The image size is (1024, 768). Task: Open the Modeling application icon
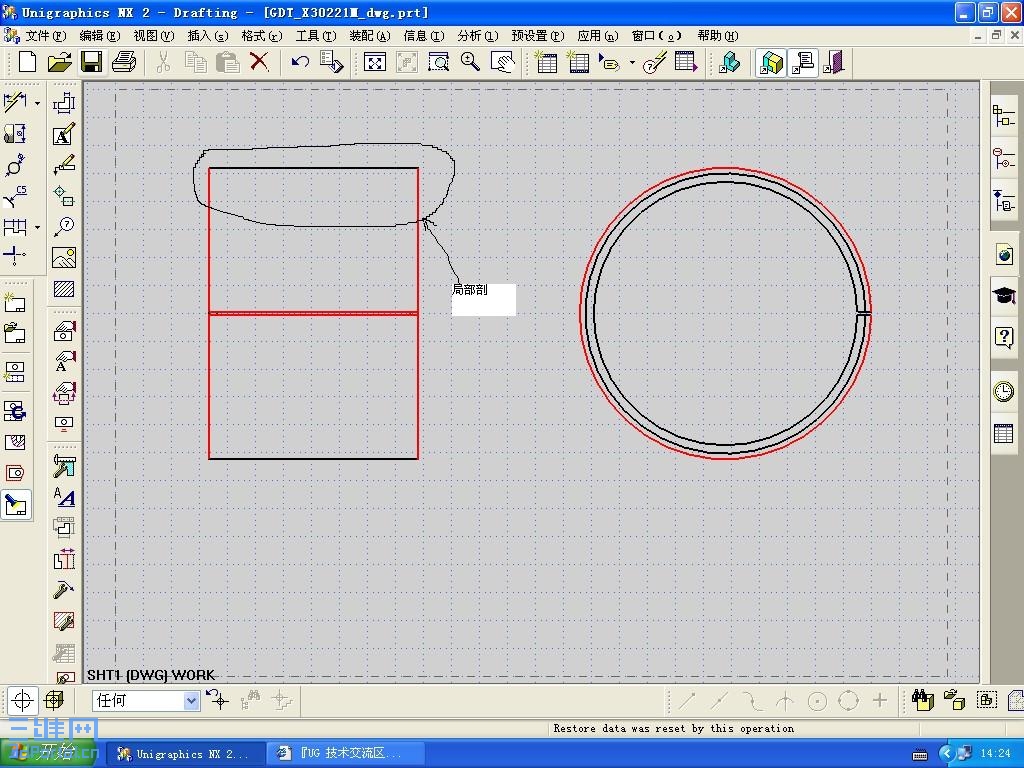[730, 62]
